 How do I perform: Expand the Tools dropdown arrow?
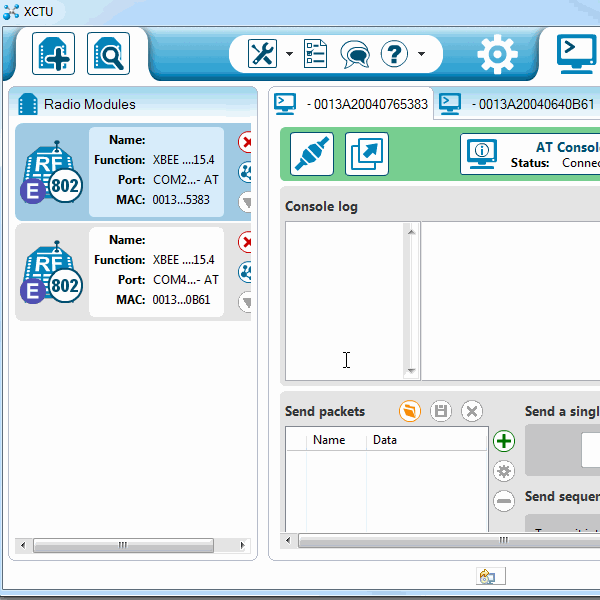coord(290,54)
